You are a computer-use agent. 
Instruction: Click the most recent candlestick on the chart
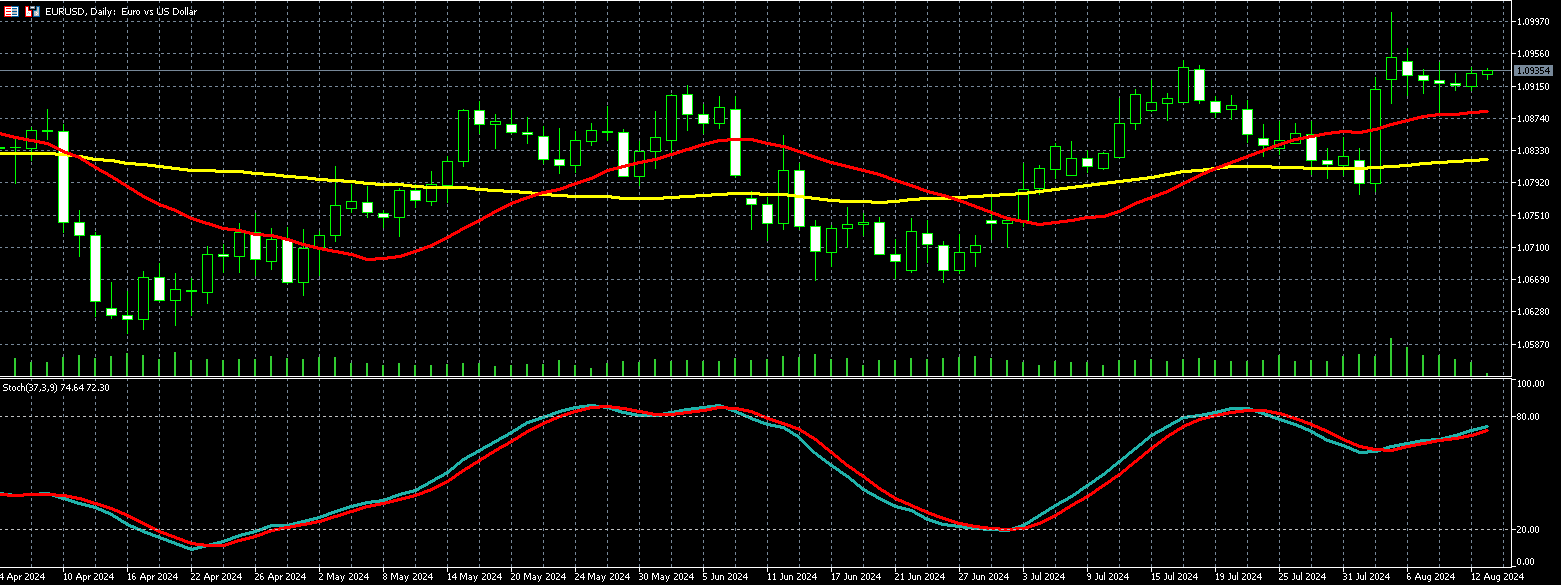tap(1488, 72)
